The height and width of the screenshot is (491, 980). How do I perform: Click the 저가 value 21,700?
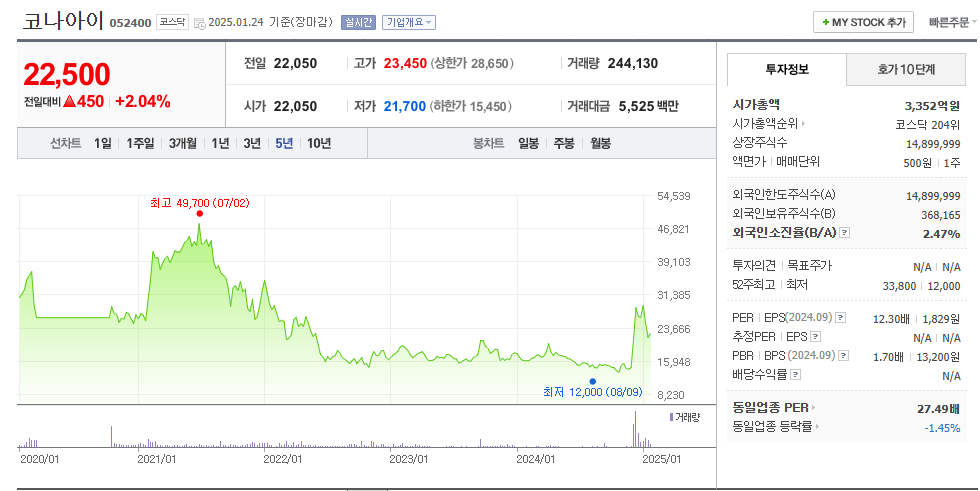[x=404, y=107]
